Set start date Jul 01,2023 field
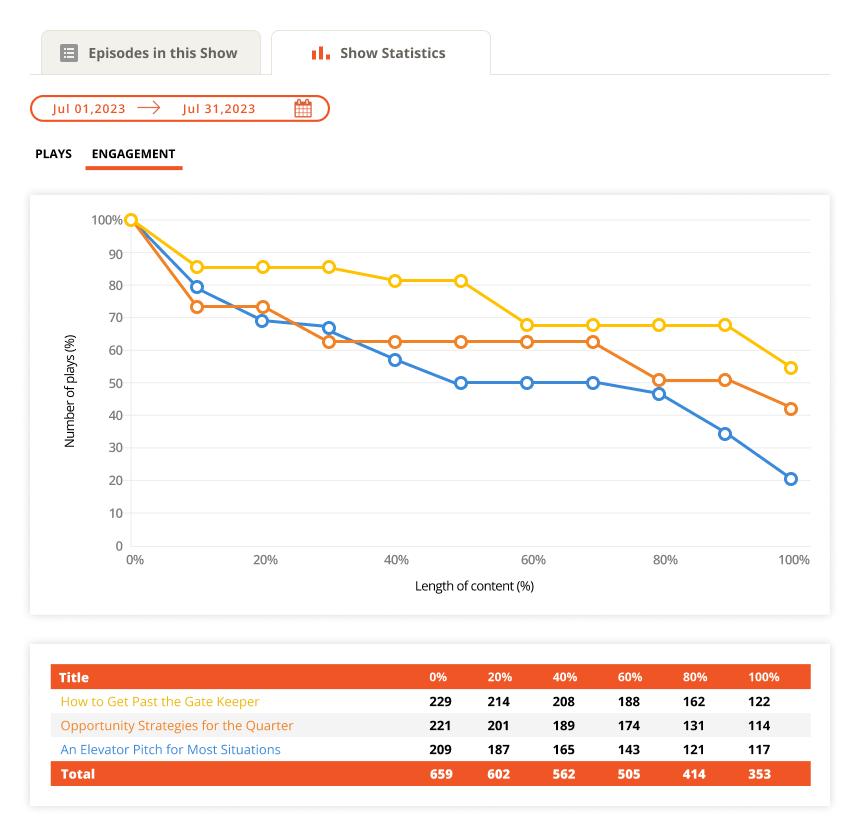This screenshot has height=836, width=860. [87, 109]
